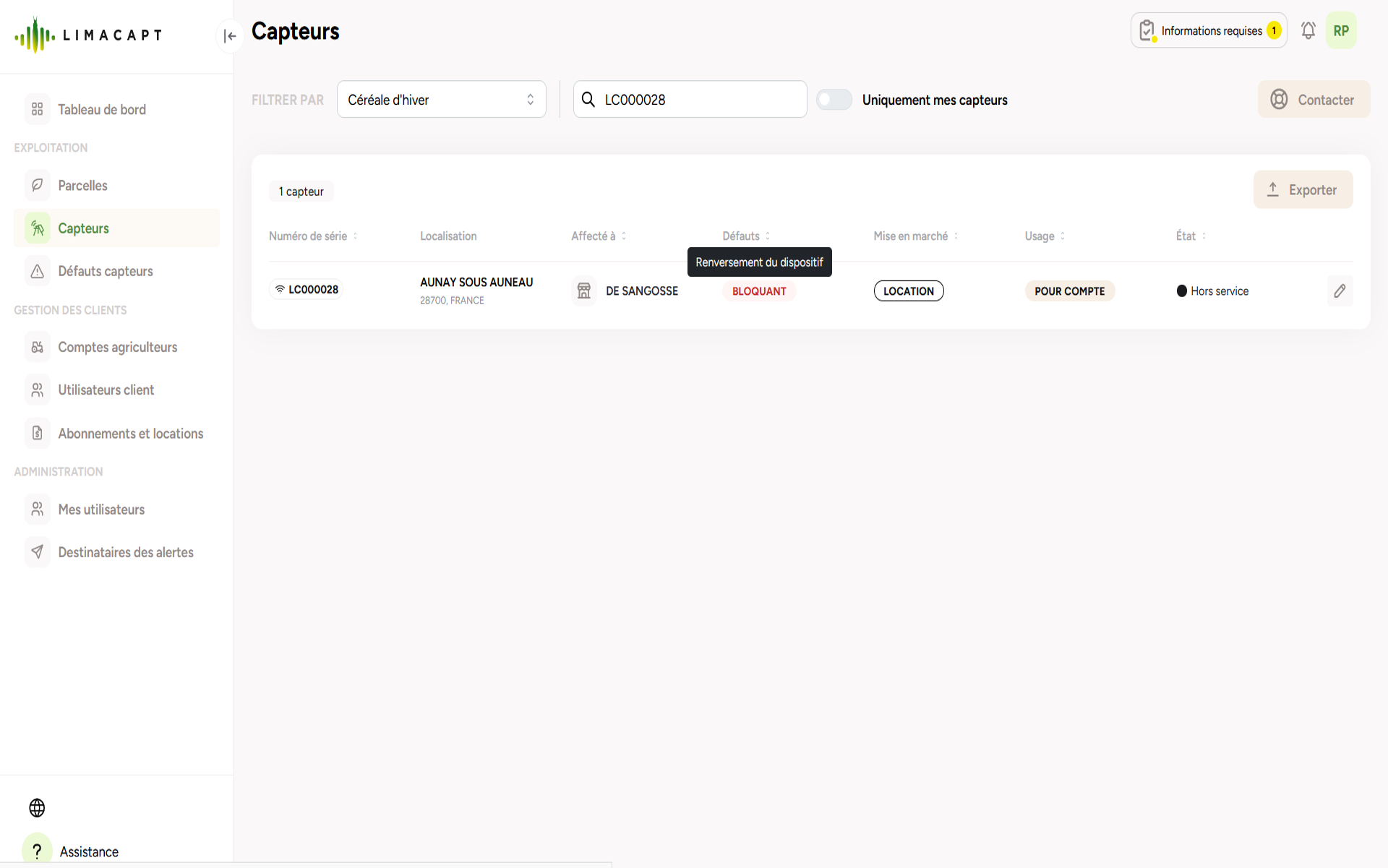Click the search magnifier icon

point(588,100)
